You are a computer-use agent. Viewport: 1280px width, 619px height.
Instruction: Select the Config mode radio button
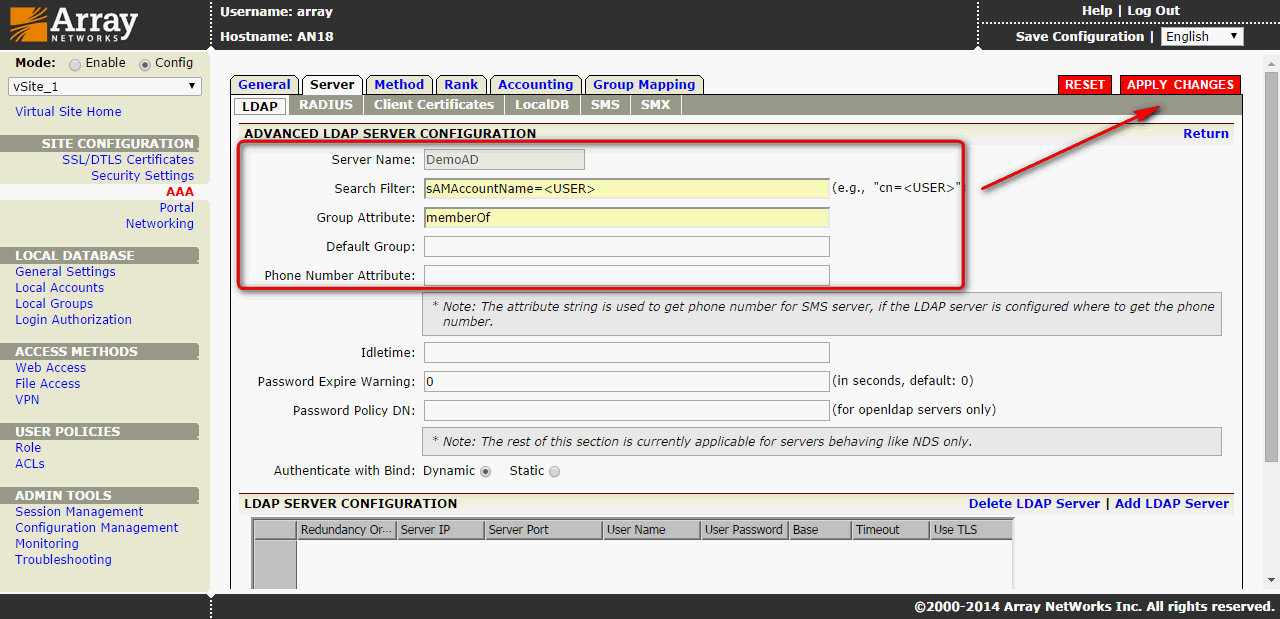(x=145, y=64)
